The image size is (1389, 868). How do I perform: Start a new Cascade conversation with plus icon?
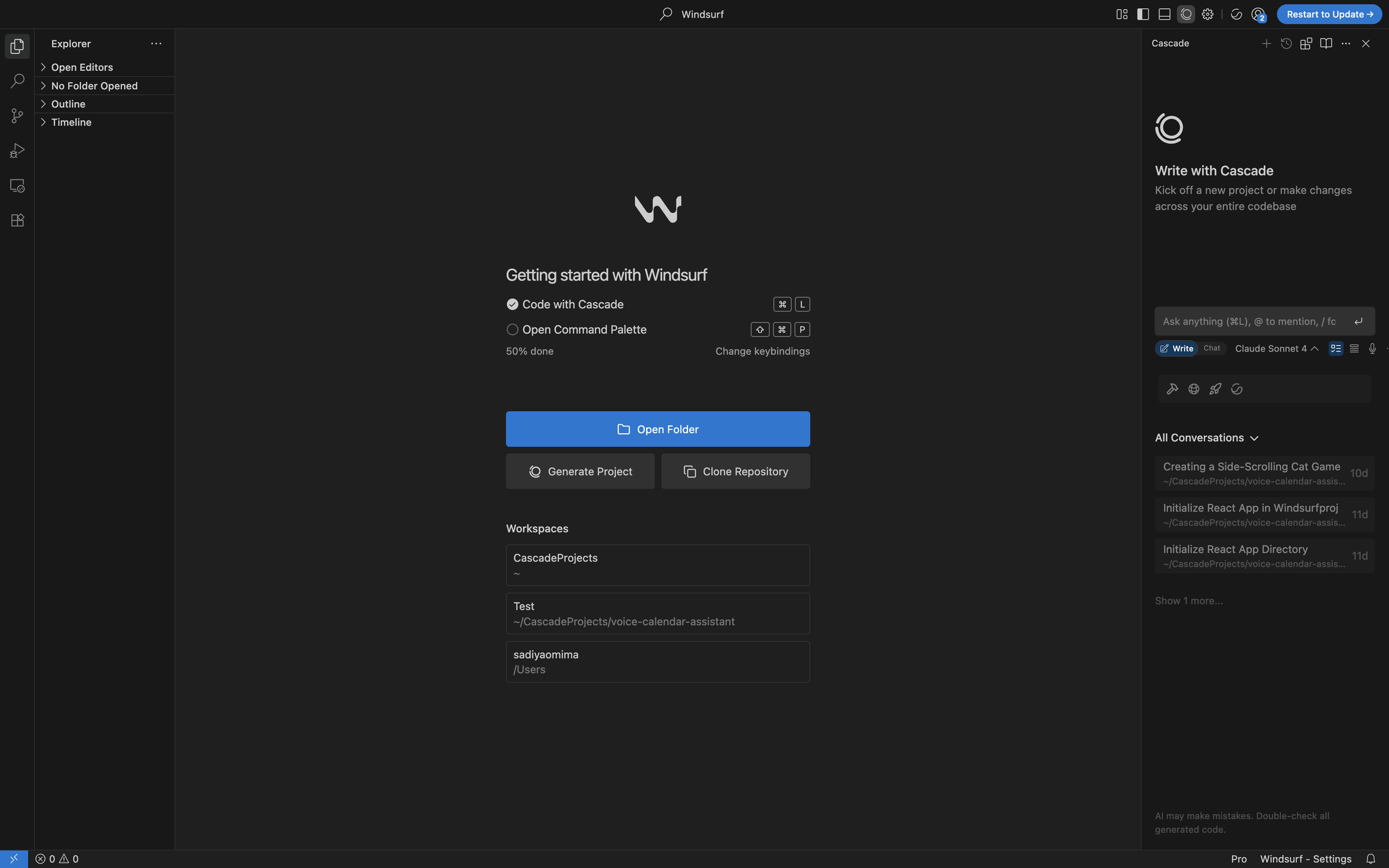[x=1266, y=44]
